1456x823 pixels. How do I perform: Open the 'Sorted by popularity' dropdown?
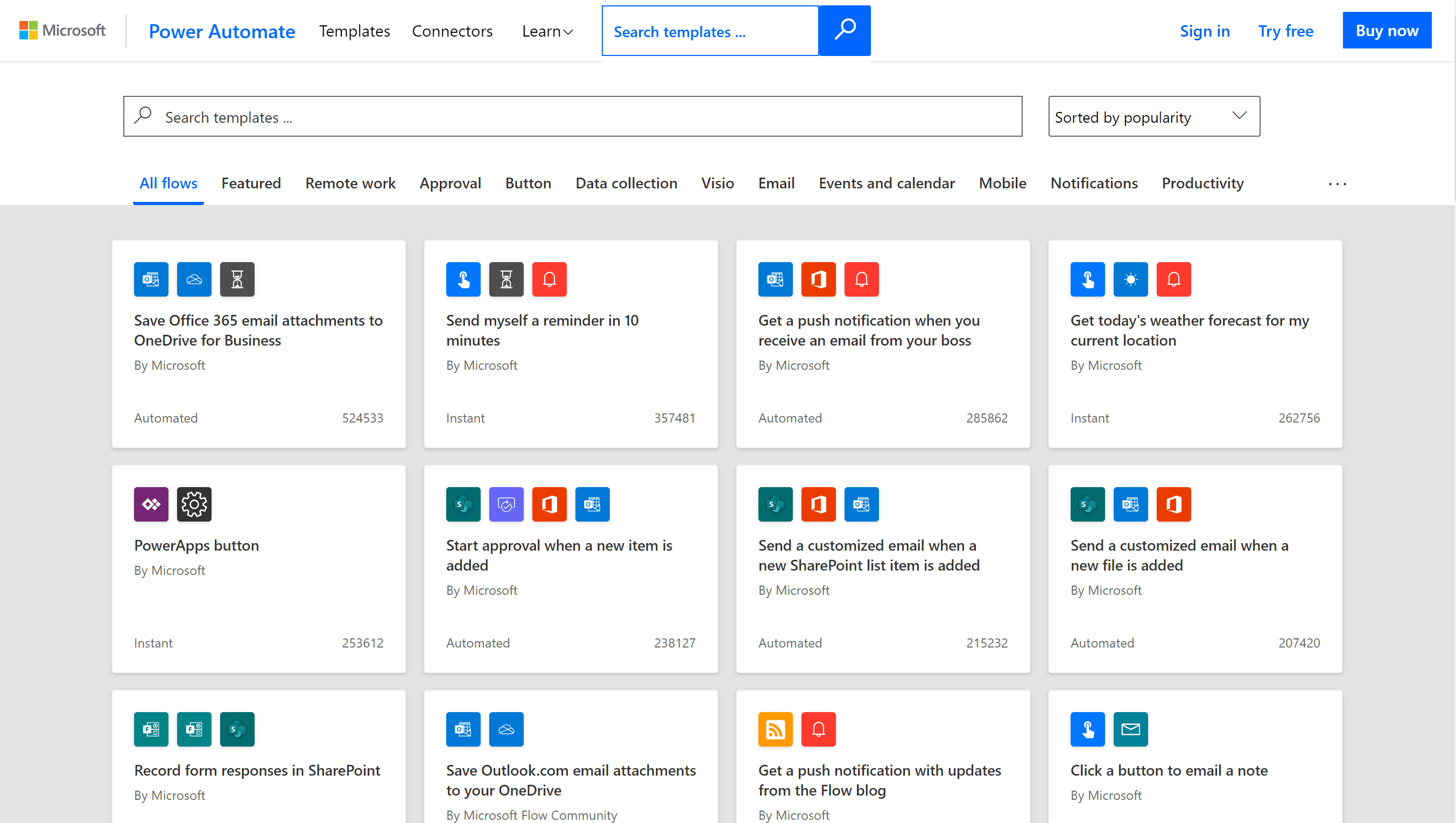(1153, 116)
